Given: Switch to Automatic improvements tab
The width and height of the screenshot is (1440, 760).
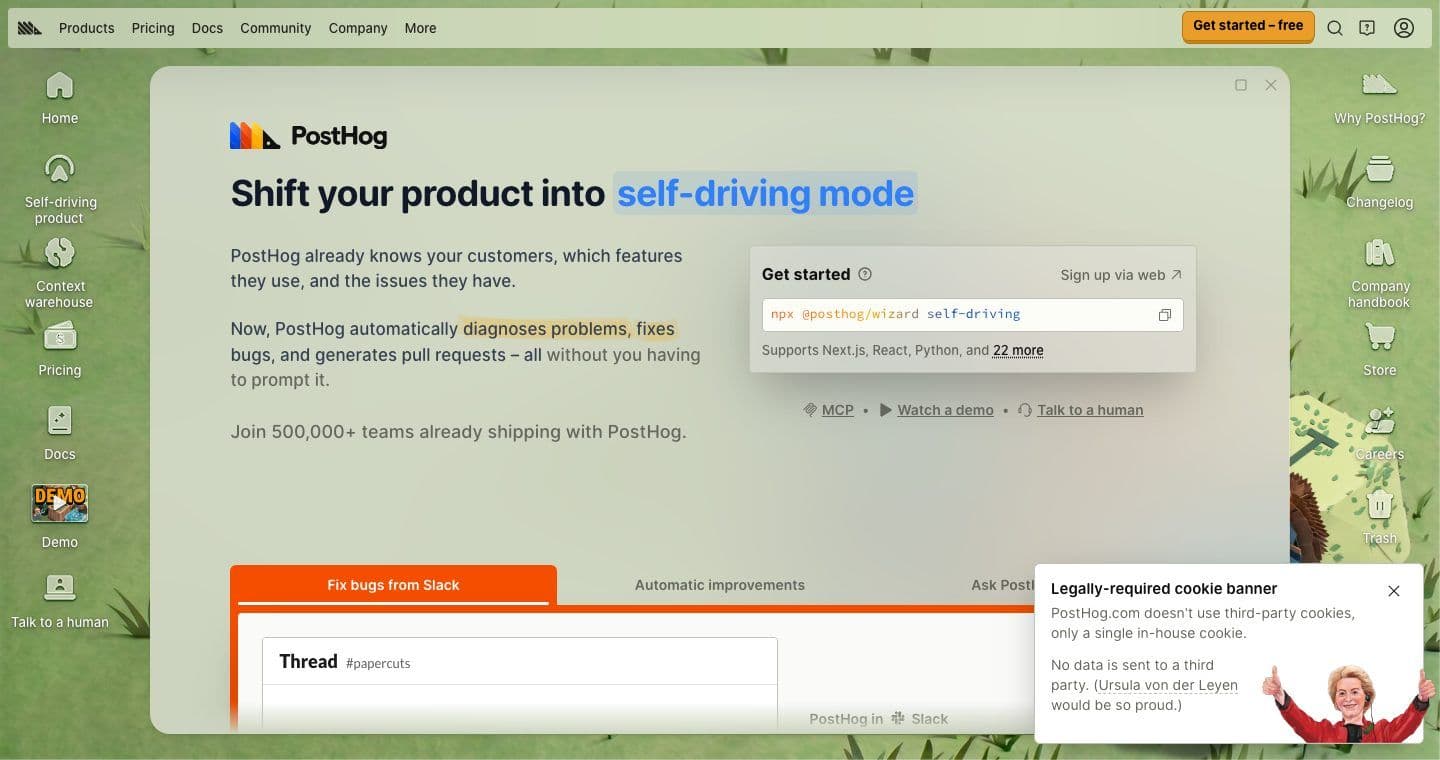Looking at the screenshot, I should [720, 585].
